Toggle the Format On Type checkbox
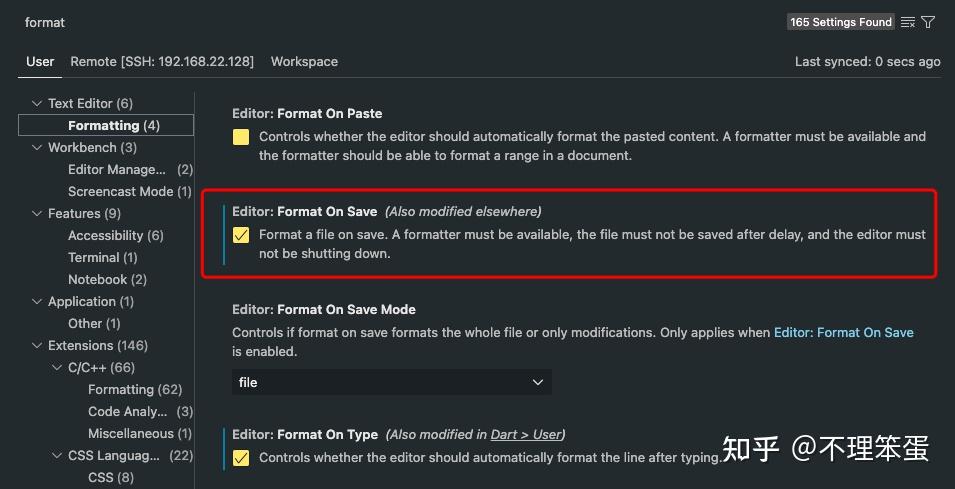The width and height of the screenshot is (955, 489). (x=241, y=458)
